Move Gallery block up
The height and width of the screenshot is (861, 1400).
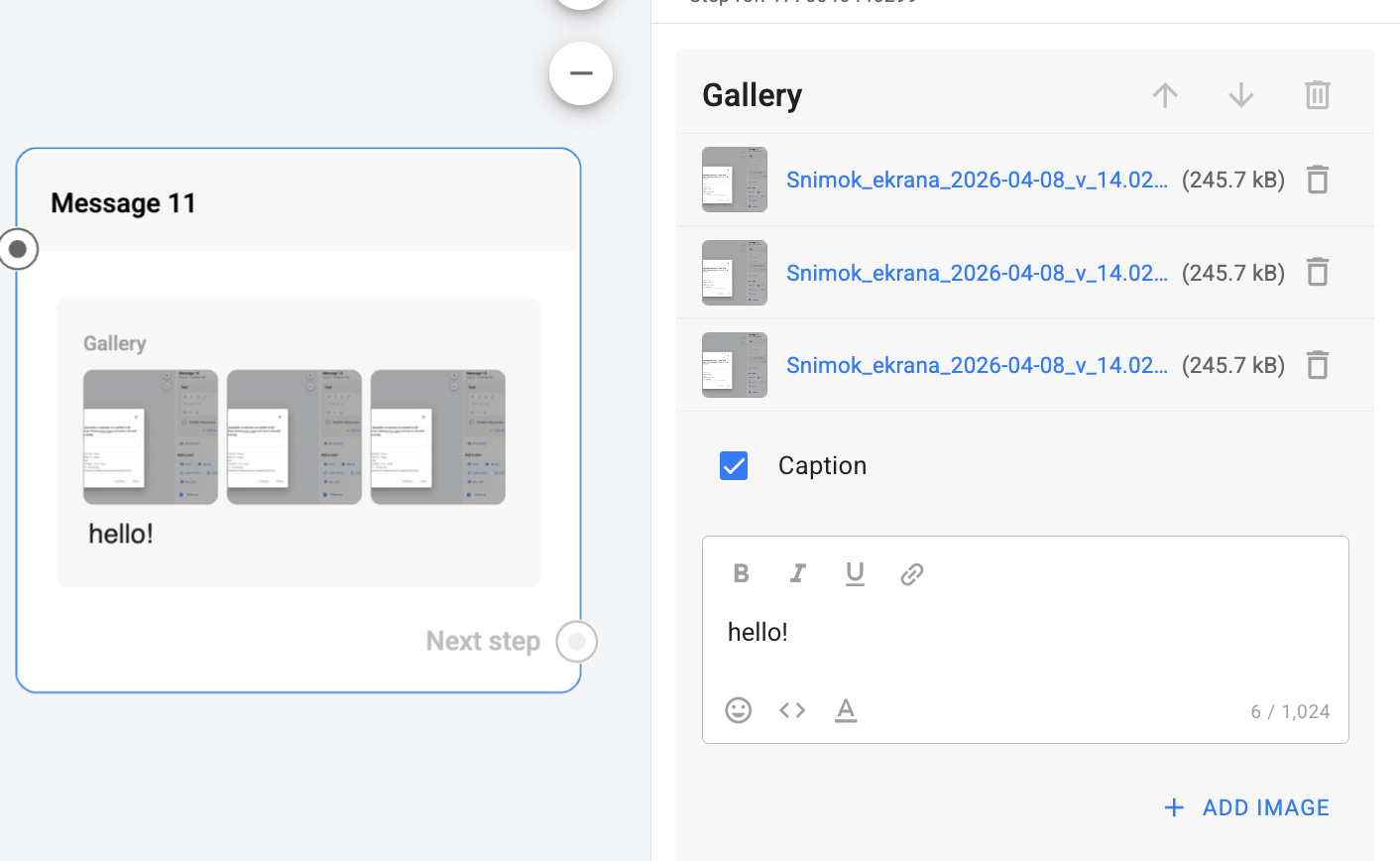click(1165, 95)
